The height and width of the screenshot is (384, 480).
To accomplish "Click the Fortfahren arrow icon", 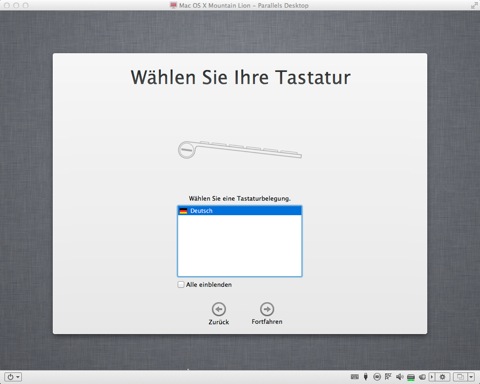I will [267, 309].
